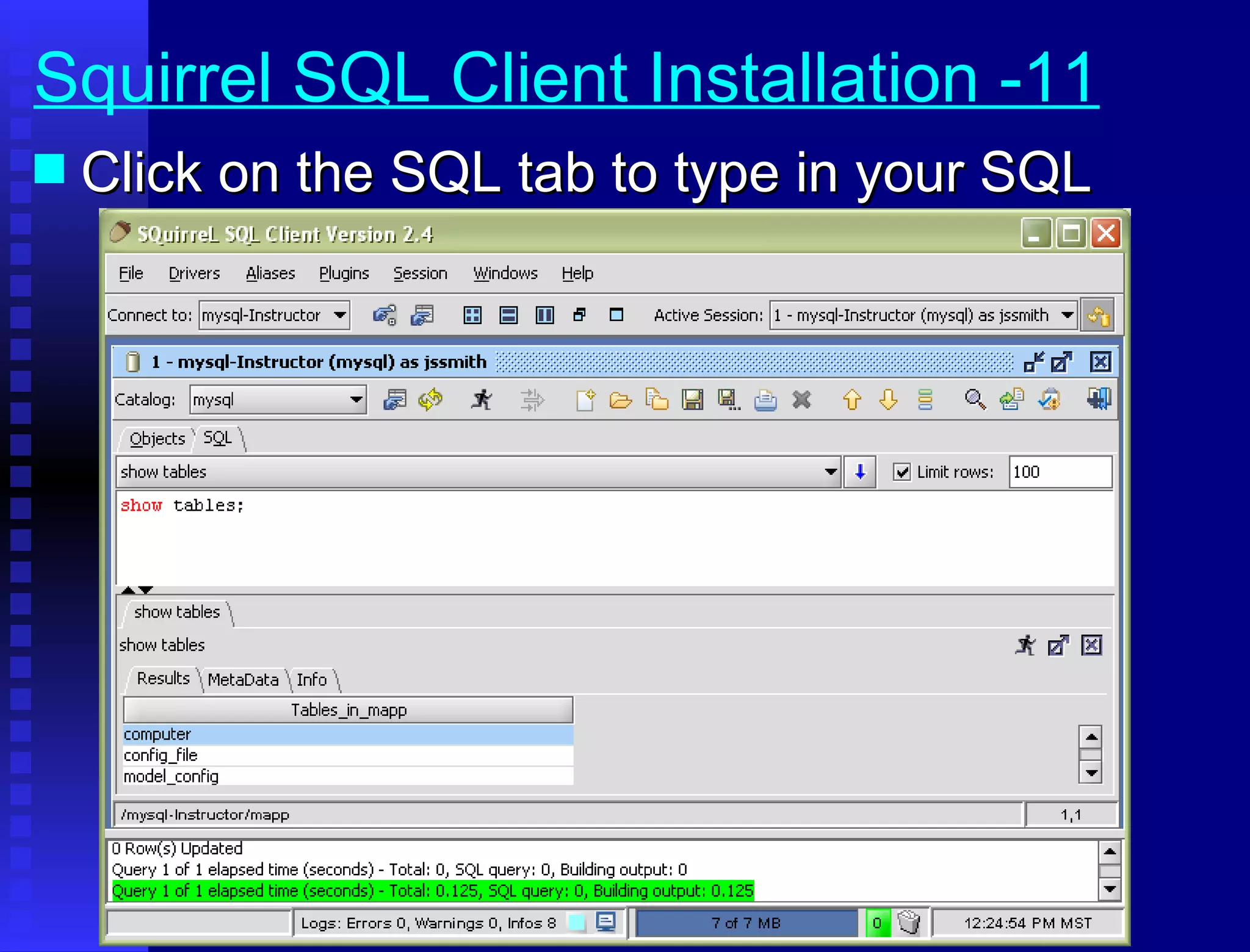The height and width of the screenshot is (952, 1250).
Task: Click the connect to alias icon
Action: 385,315
